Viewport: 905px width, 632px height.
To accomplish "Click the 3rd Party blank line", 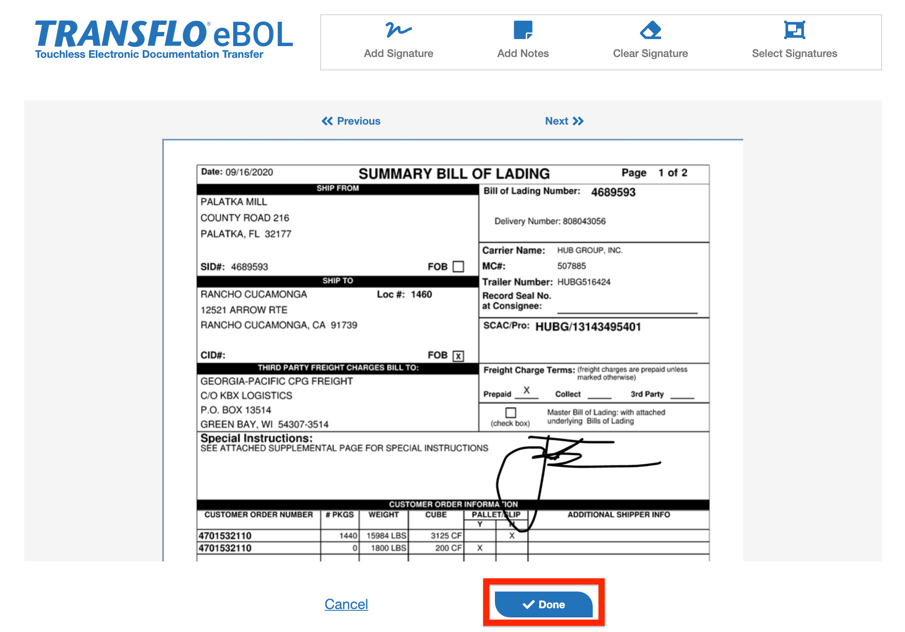I will point(682,394).
